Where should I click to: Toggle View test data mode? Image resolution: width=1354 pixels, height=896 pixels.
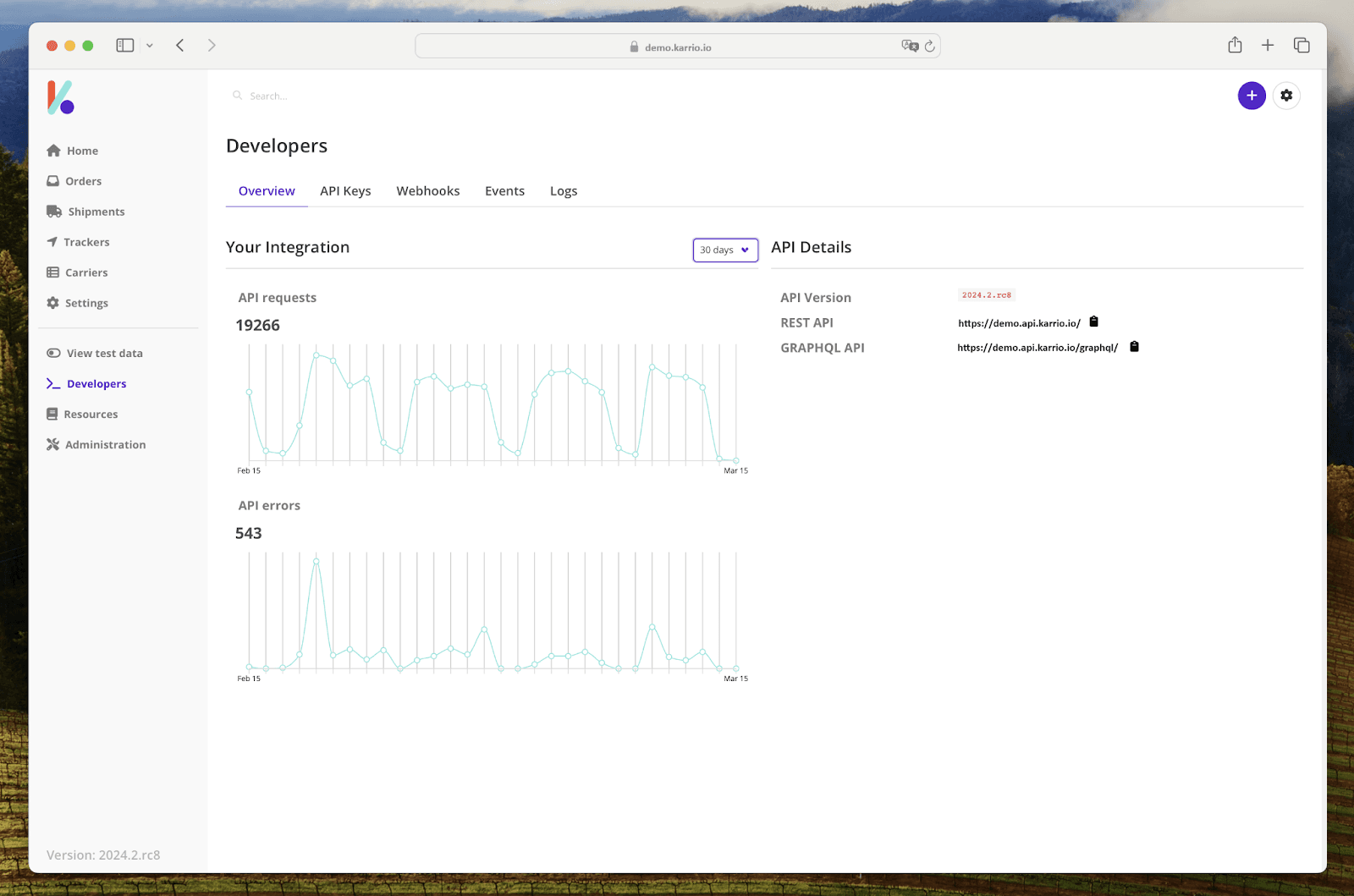[95, 354]
